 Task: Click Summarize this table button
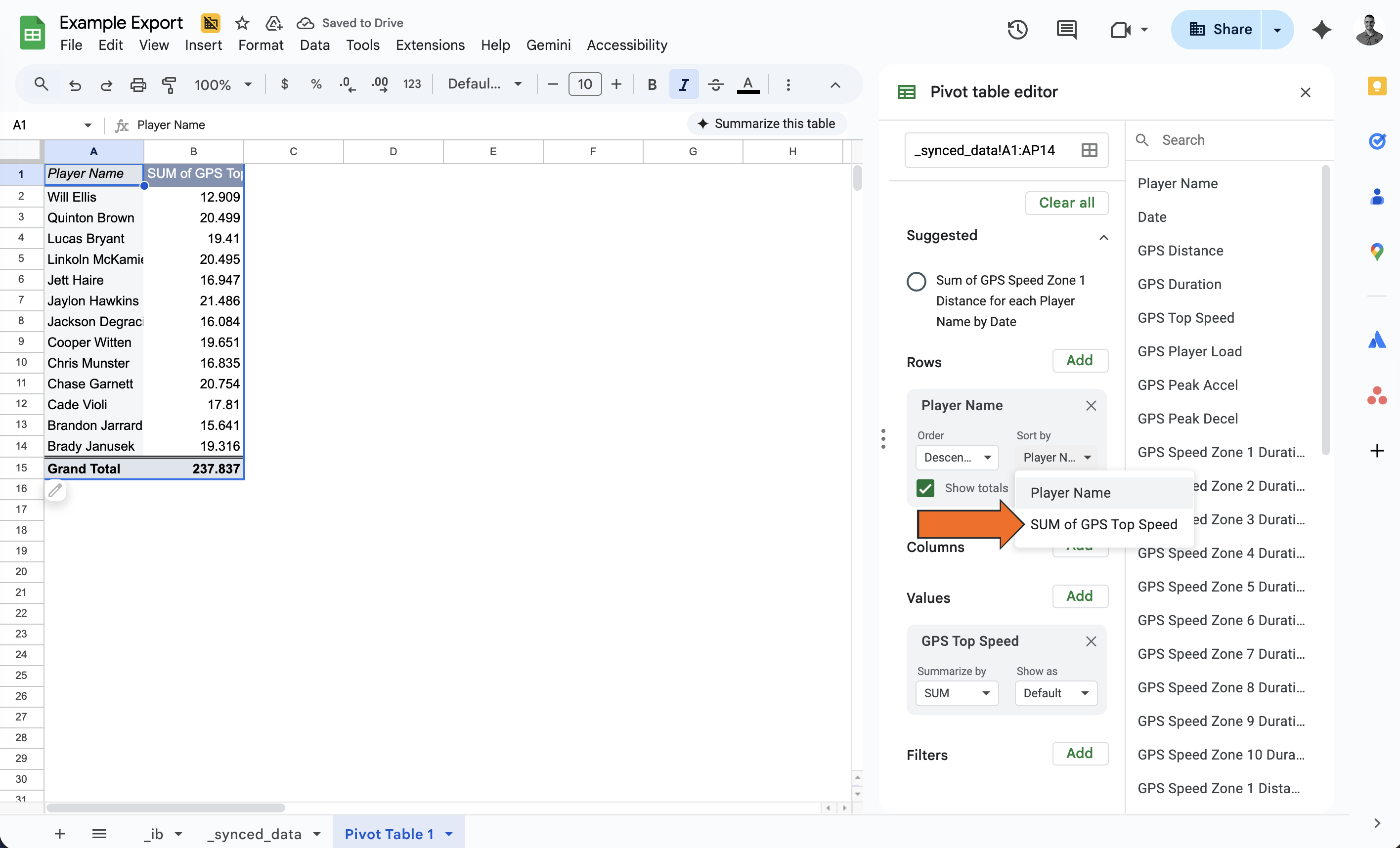coord(766,124)
